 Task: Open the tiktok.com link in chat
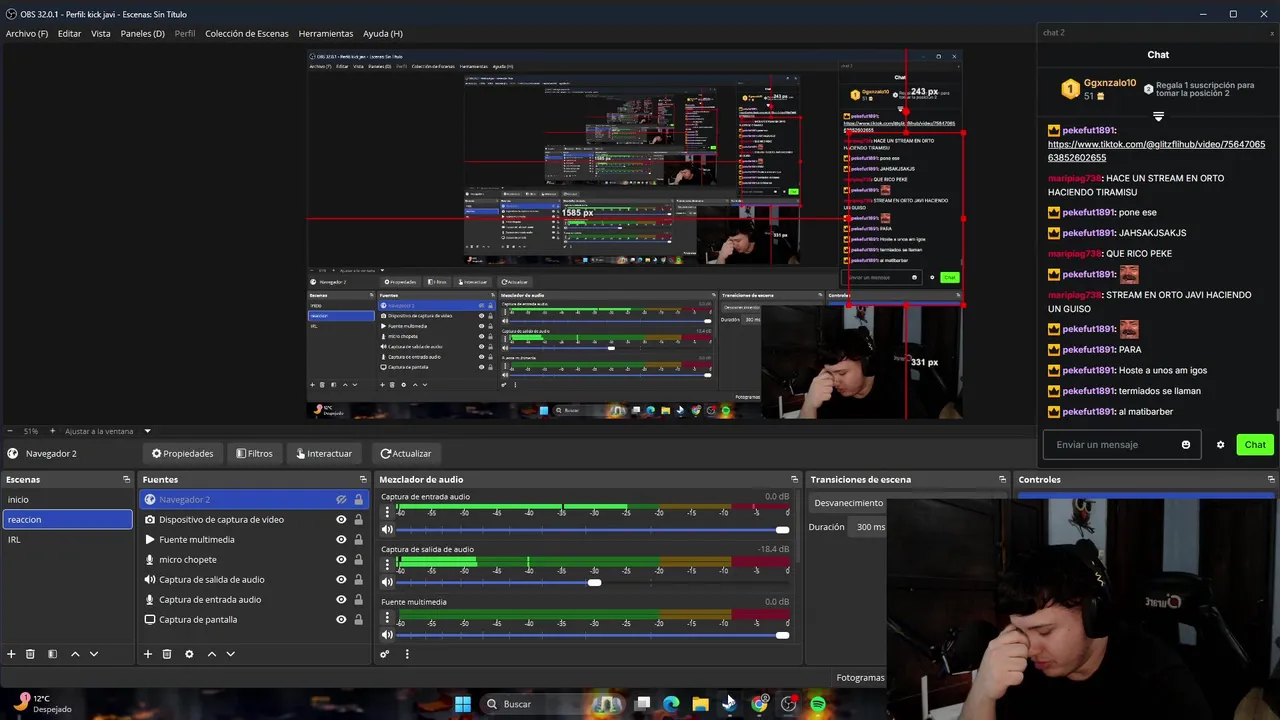click(1156, 151)
